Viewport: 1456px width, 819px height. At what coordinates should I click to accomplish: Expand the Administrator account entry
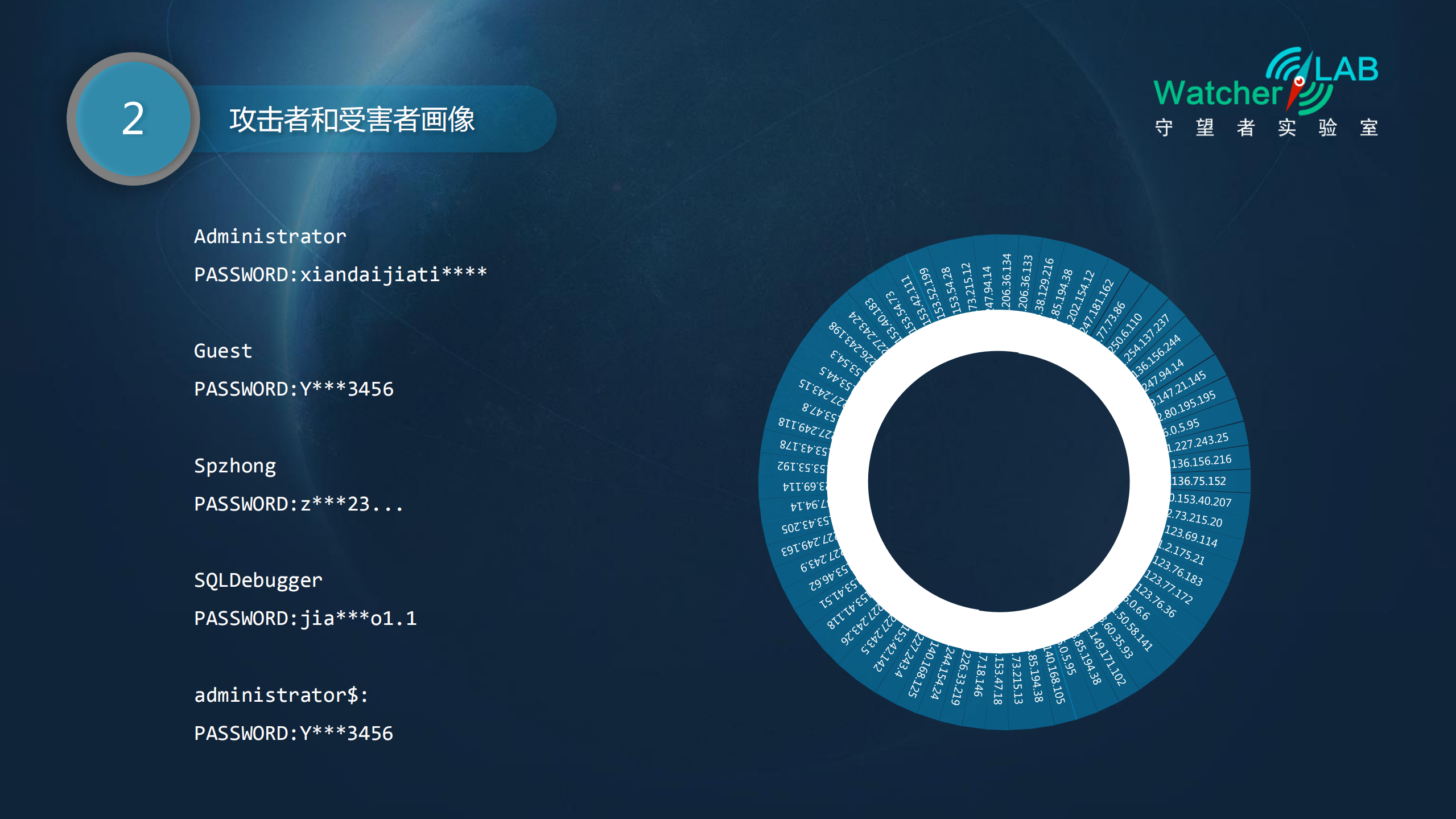click(x=269, y=237)
